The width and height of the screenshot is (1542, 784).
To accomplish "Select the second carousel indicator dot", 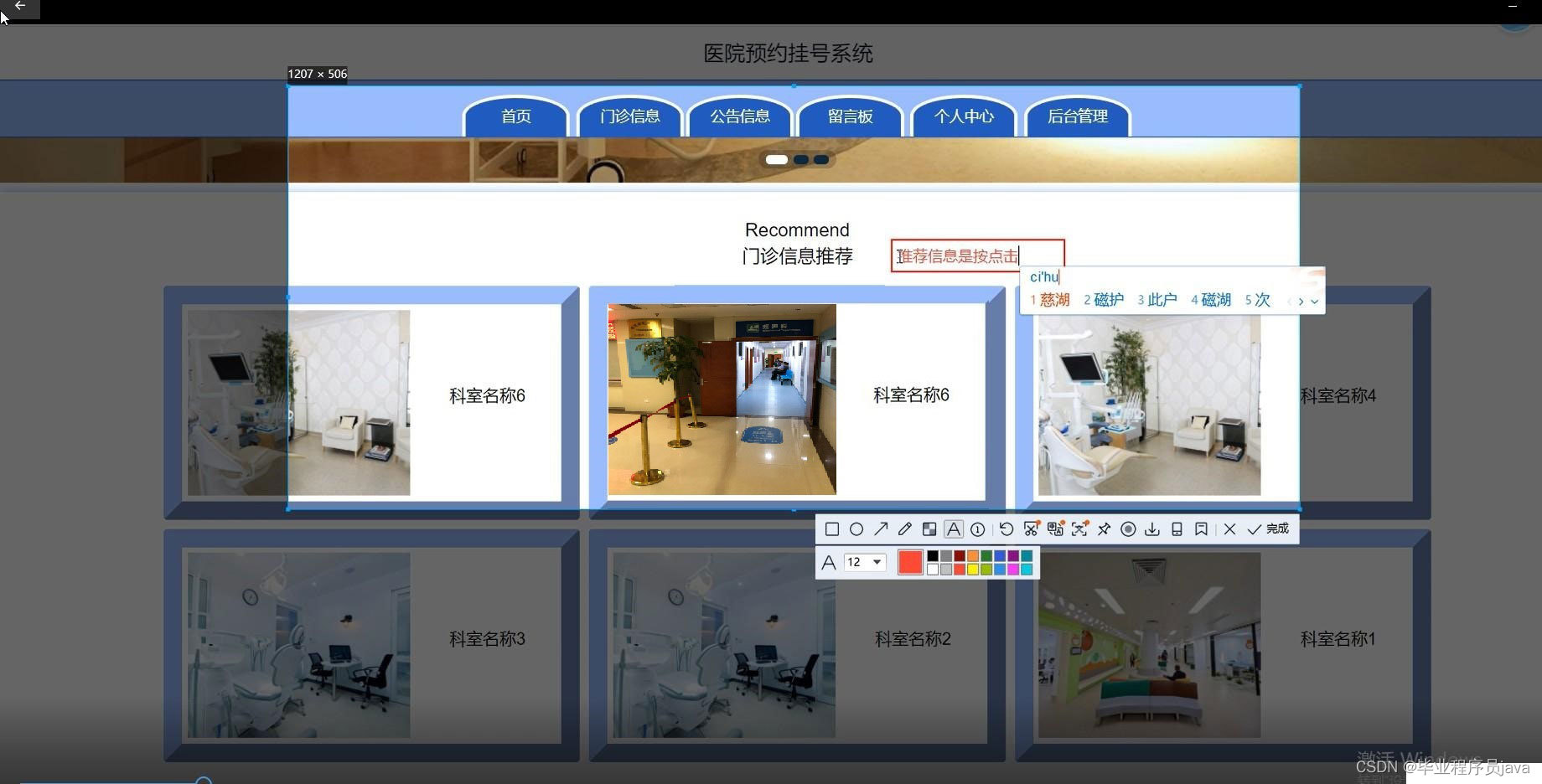I will pos(801,159).
